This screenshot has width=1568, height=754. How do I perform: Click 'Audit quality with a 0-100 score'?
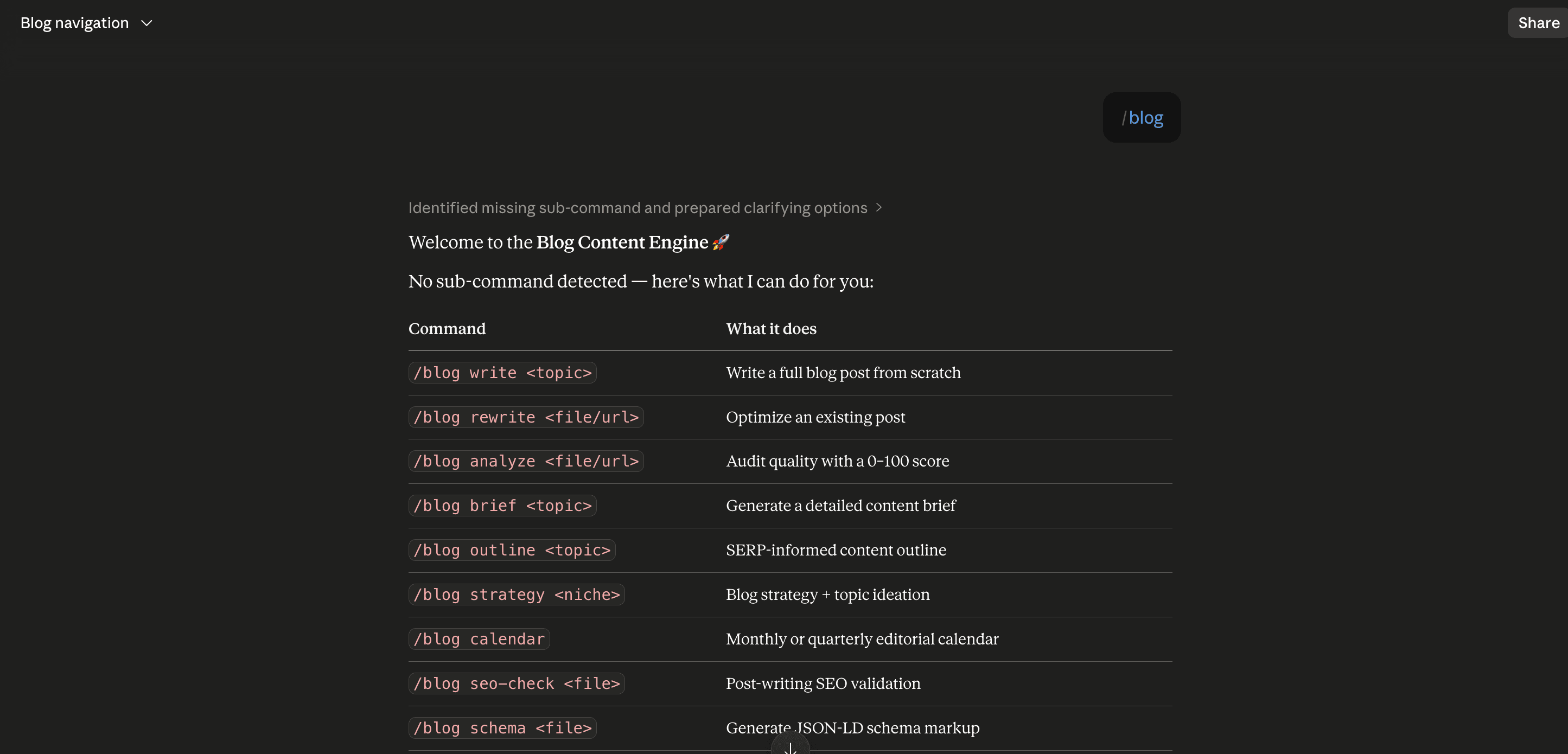tap(837, 461)
